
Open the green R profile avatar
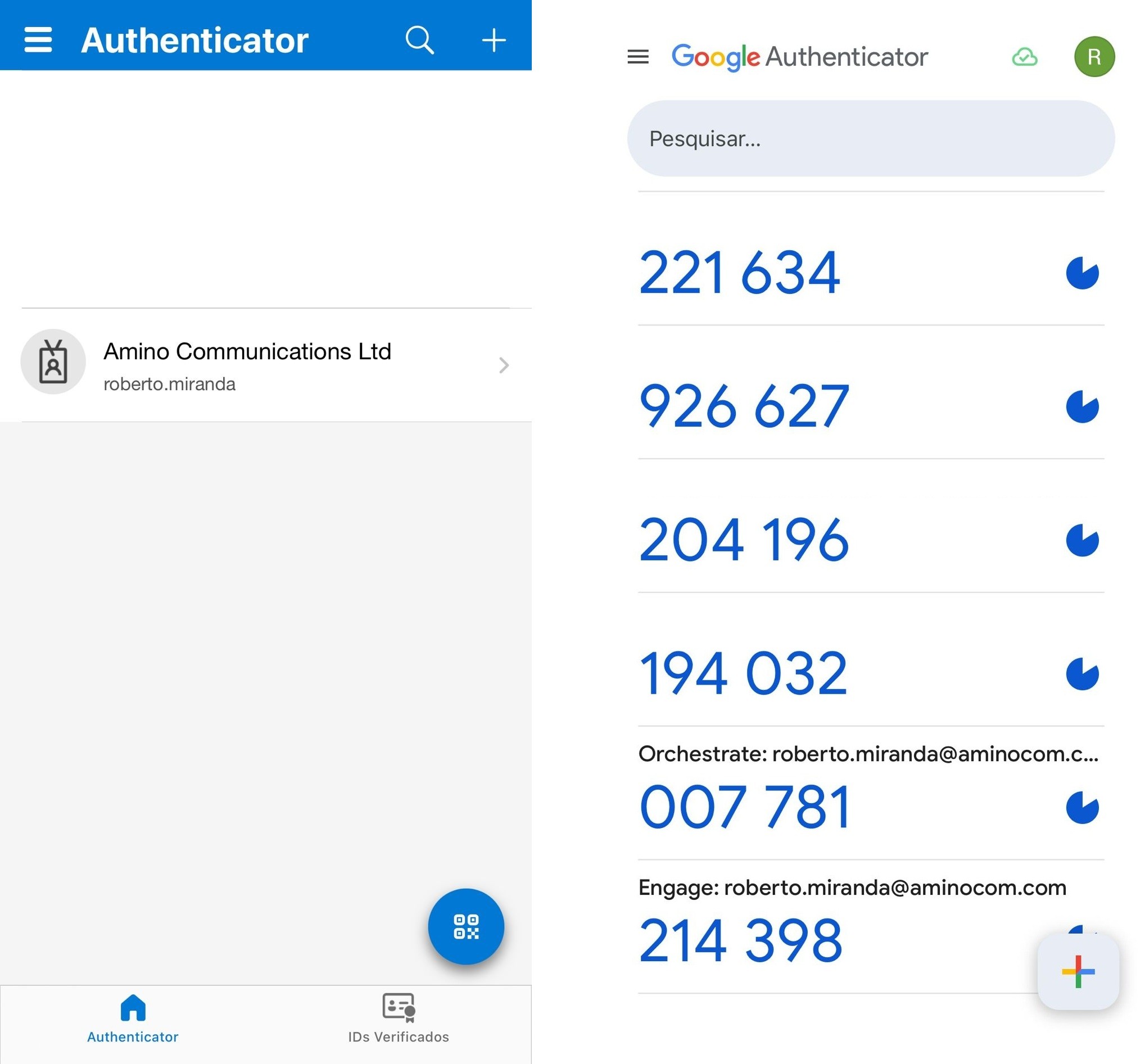pyautogui.click(x=1093, y=57)
